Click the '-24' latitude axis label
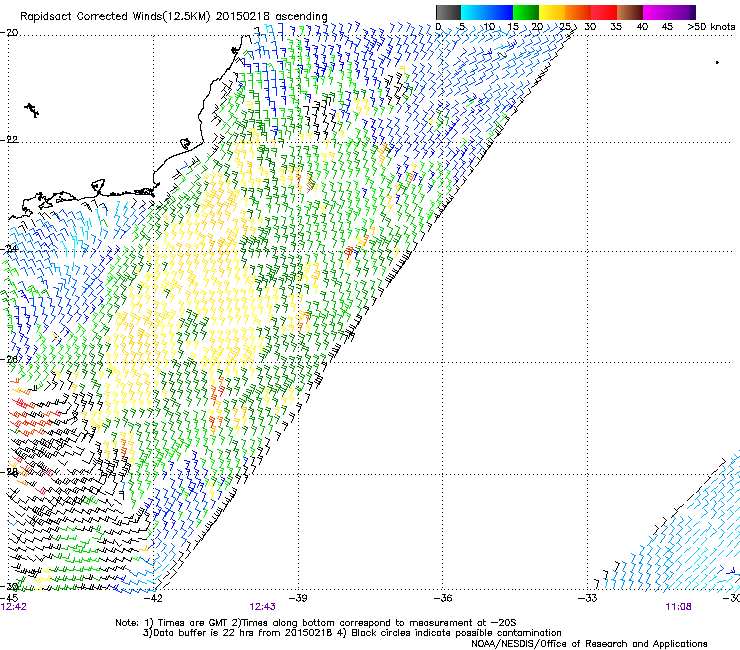This screenshot has height=650, width=740. coord(9,249)
